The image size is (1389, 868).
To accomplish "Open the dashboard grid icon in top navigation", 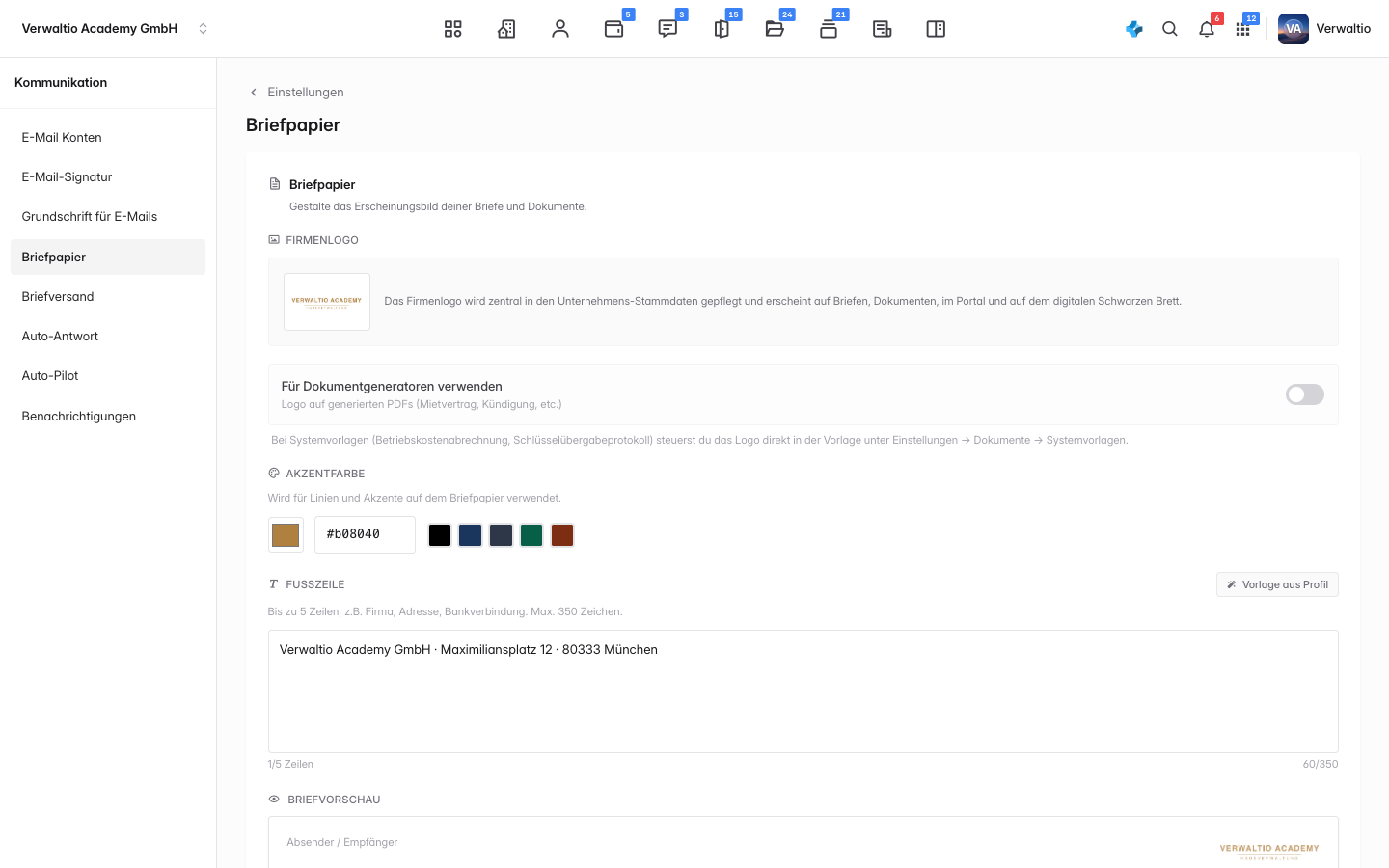I will click(453, 29).
